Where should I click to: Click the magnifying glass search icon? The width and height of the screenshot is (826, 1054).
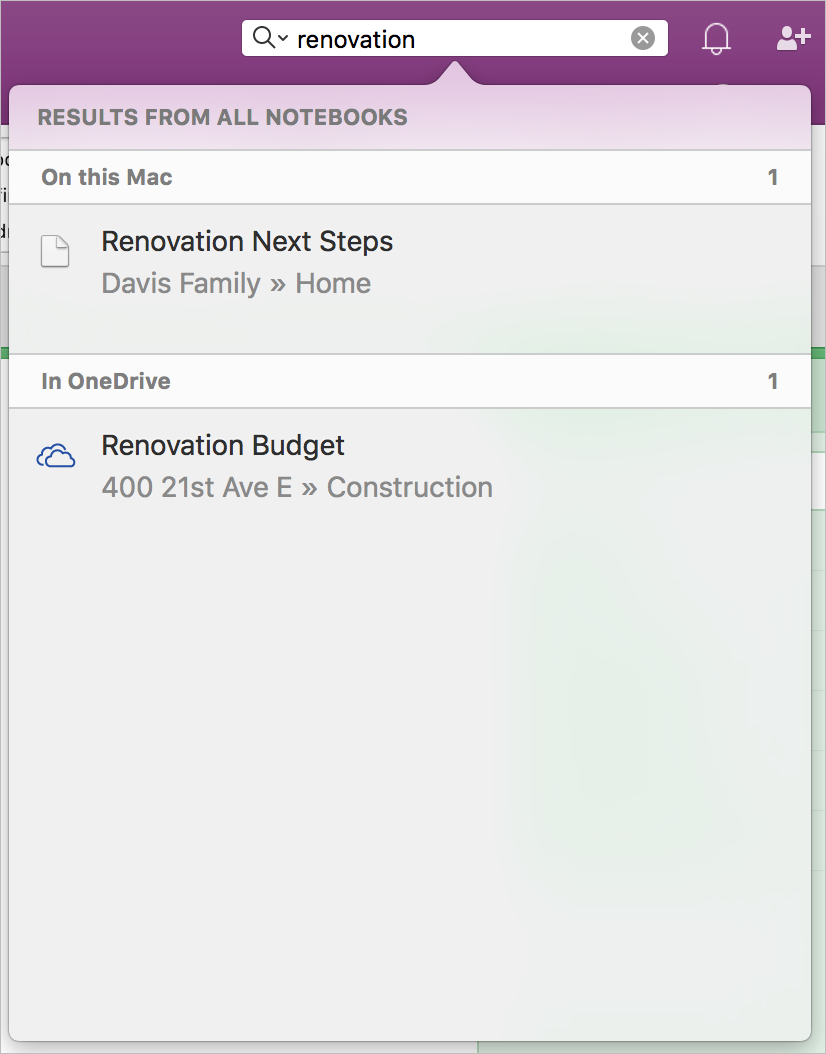point(262,38)
